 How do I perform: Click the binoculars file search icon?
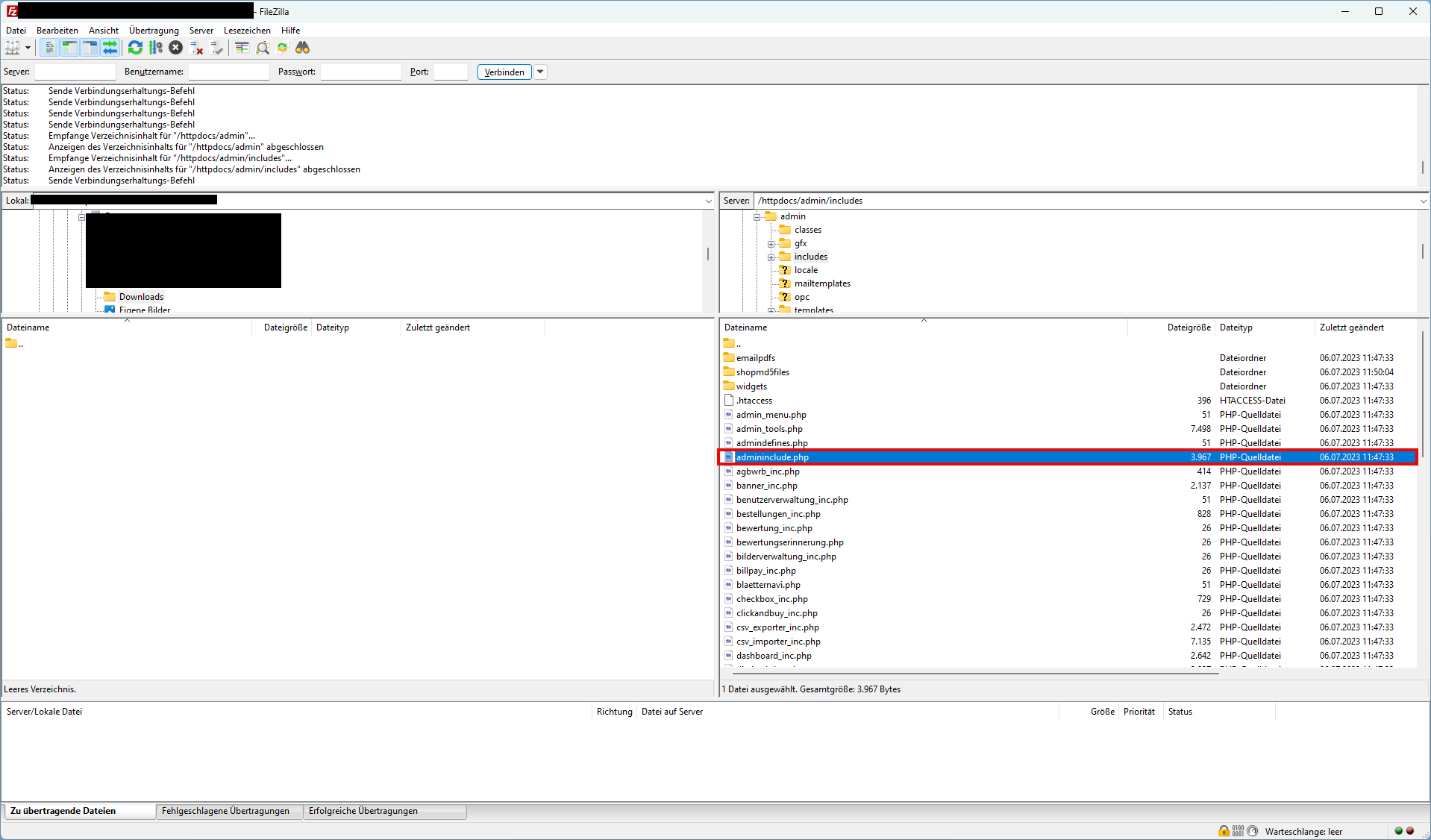(302, 48)
